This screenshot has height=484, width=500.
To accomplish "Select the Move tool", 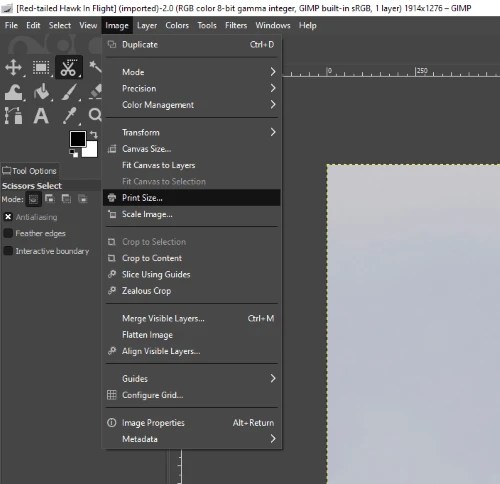I will click(13, 67).
